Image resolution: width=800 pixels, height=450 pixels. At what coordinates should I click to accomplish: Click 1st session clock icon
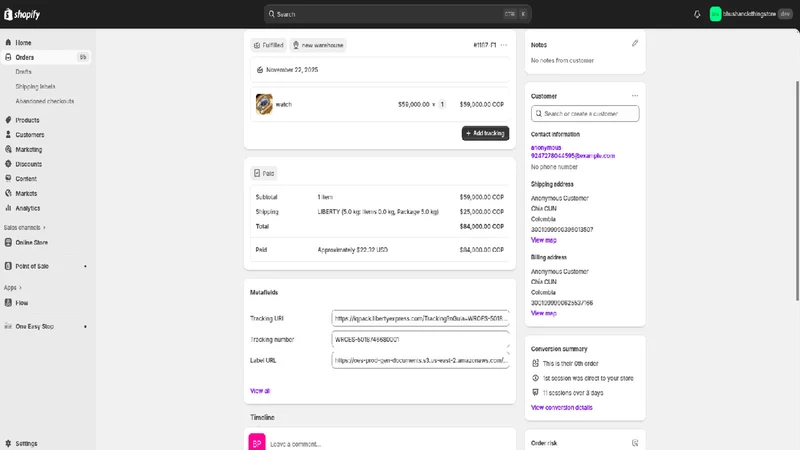pyautogui.click(x=535, y=378)
